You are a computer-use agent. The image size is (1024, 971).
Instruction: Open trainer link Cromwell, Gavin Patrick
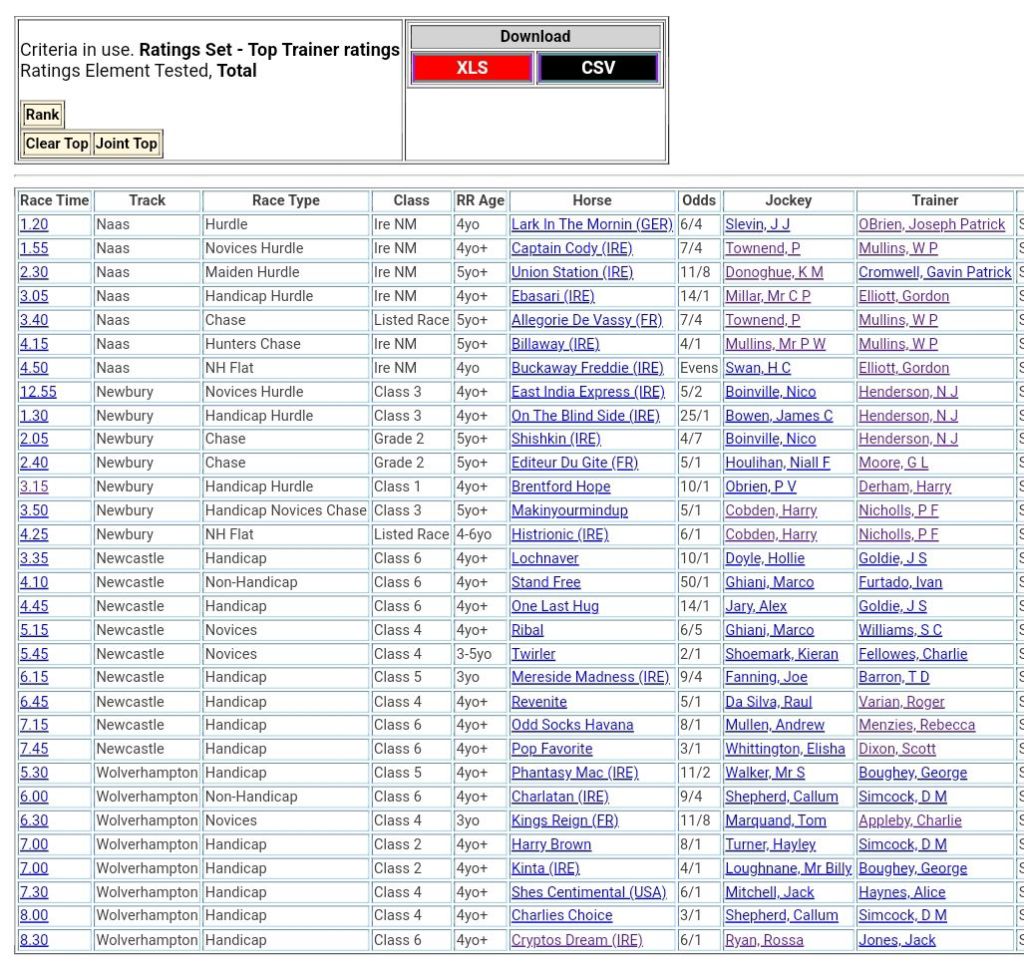934,272
